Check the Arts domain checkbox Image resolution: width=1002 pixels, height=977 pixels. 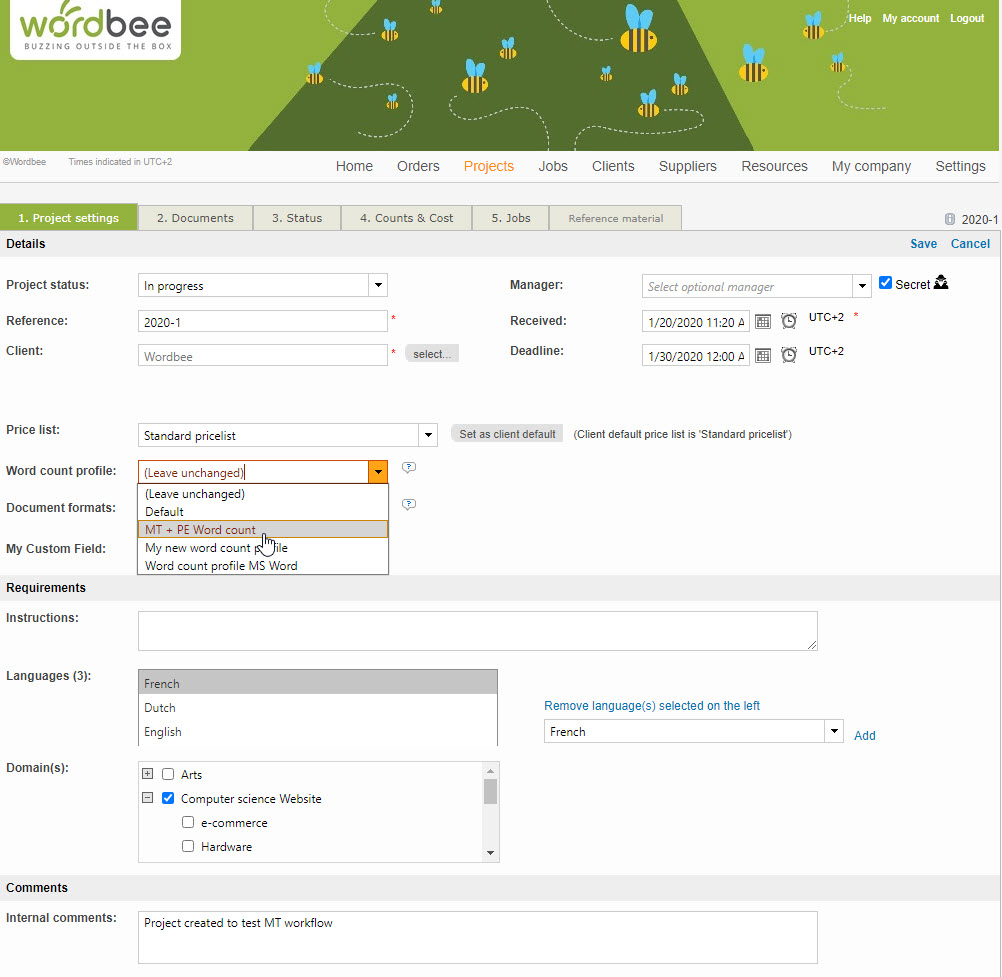pyautogui.click(x=168, y=775)
